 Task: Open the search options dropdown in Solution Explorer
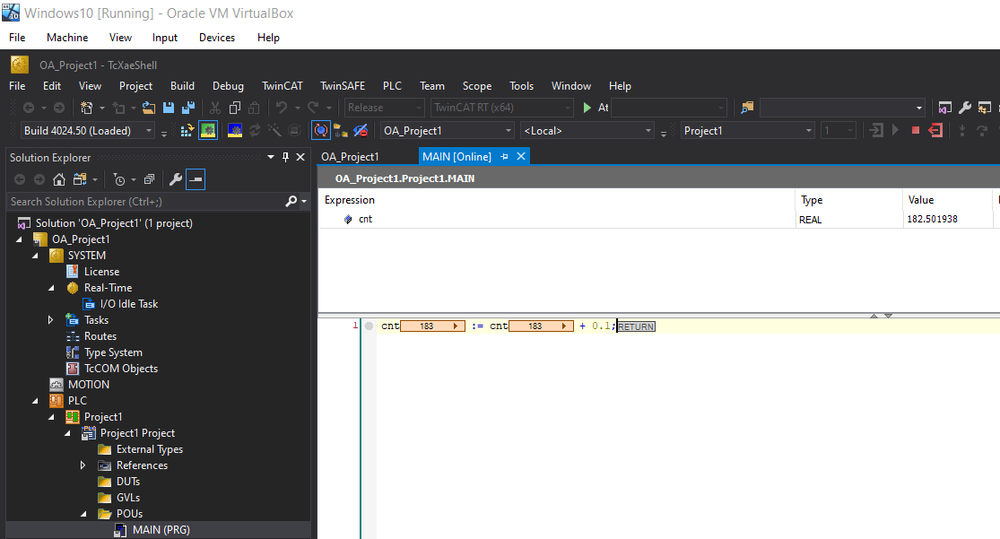[x=304, y=202]
